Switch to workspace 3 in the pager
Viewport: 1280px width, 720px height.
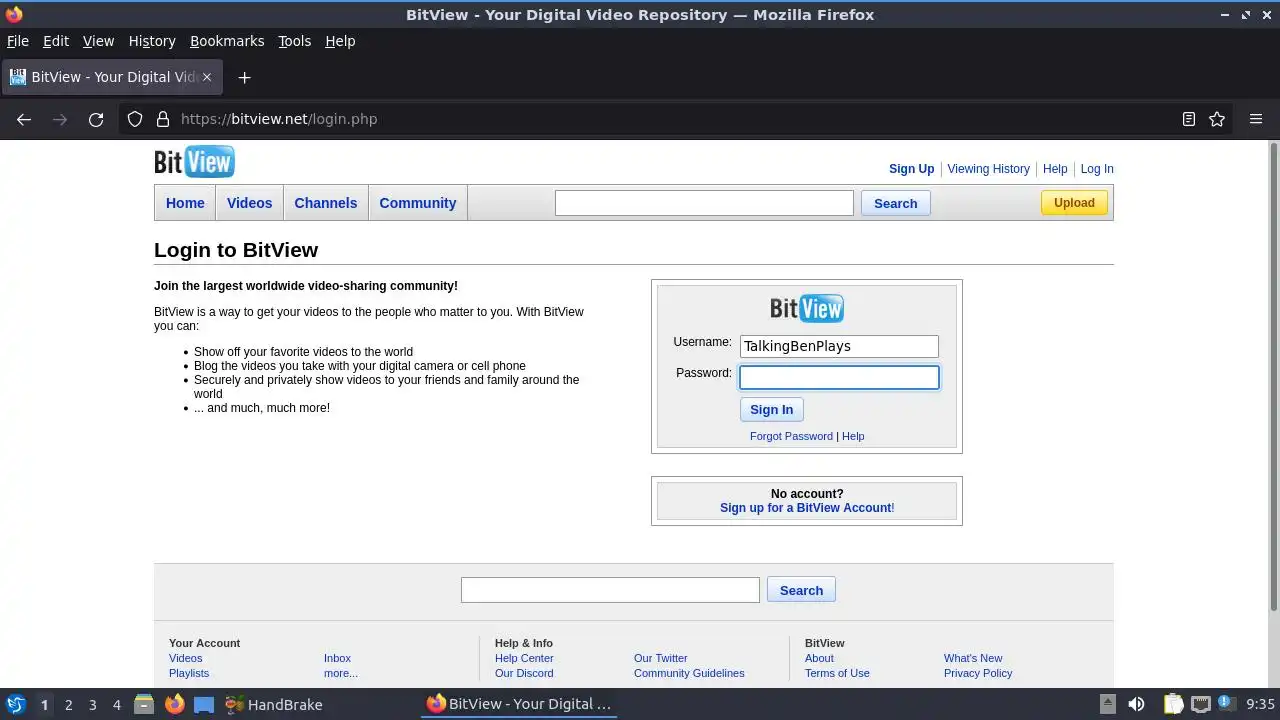click(92, 704)
